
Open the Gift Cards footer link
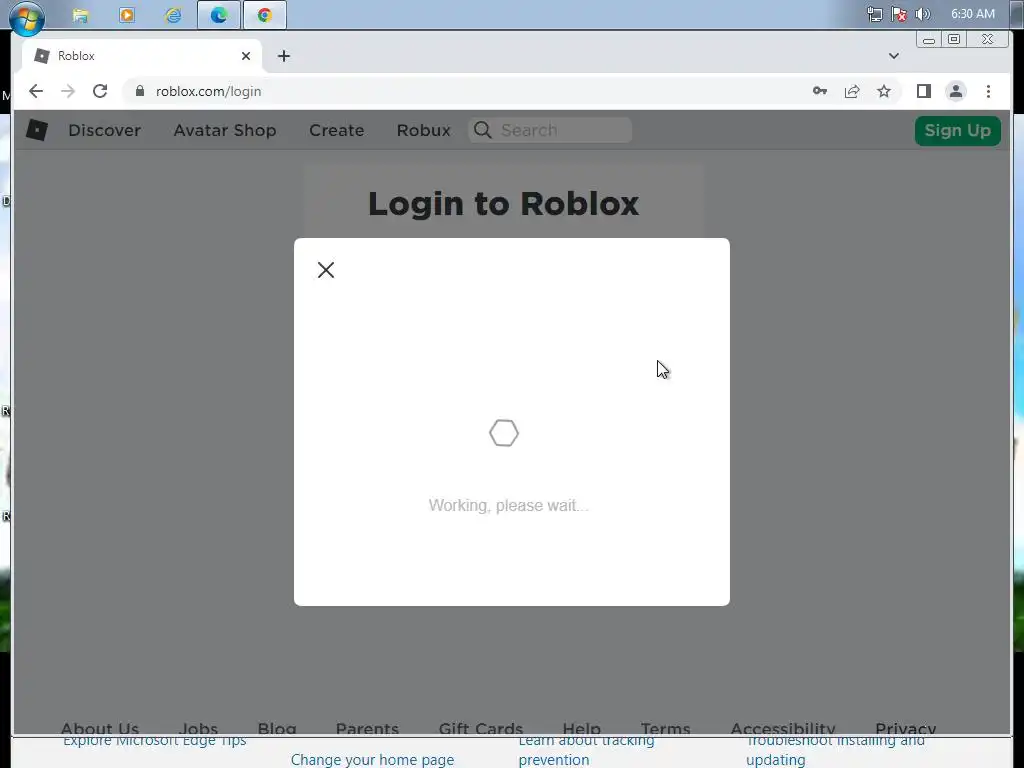pyautogui.click(x=481, y=728)
